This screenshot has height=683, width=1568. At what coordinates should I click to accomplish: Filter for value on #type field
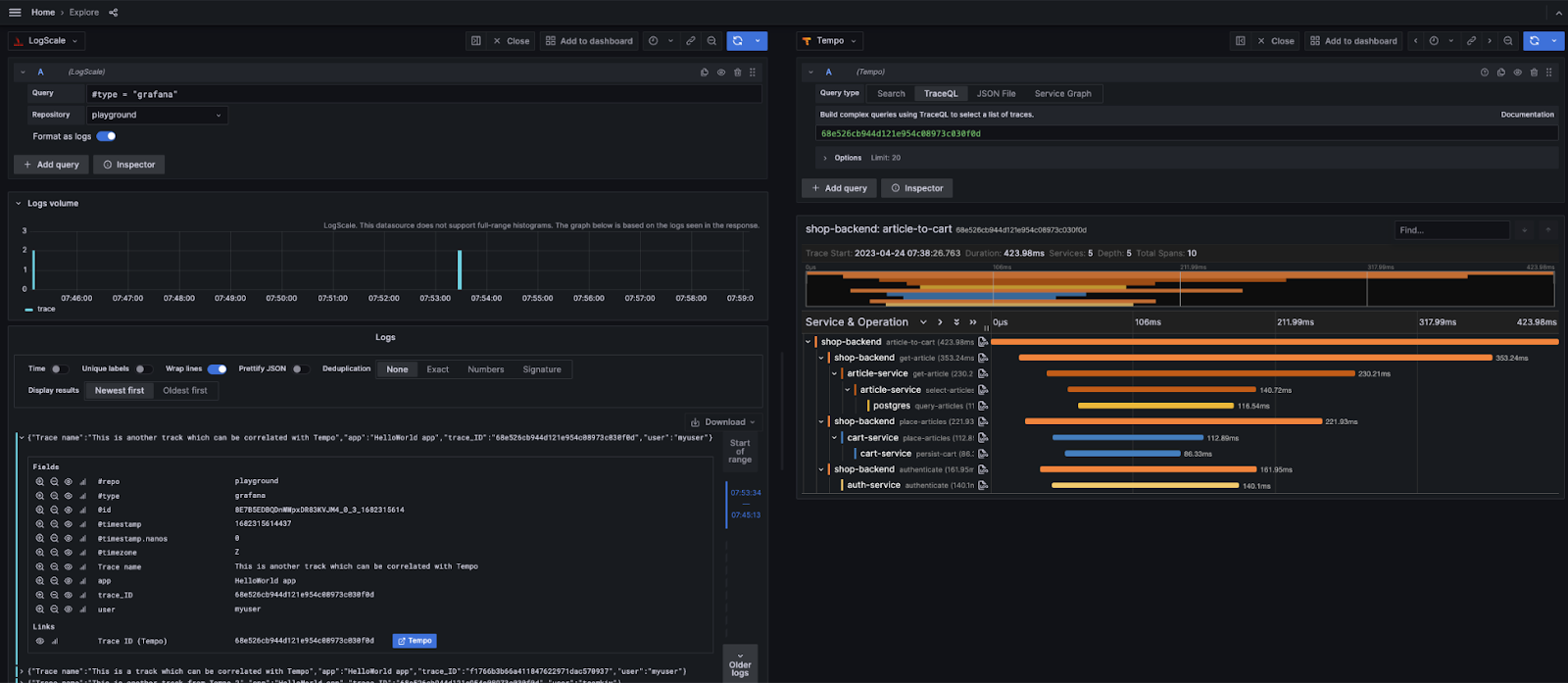pyautogui.click(x=40, y=496)
